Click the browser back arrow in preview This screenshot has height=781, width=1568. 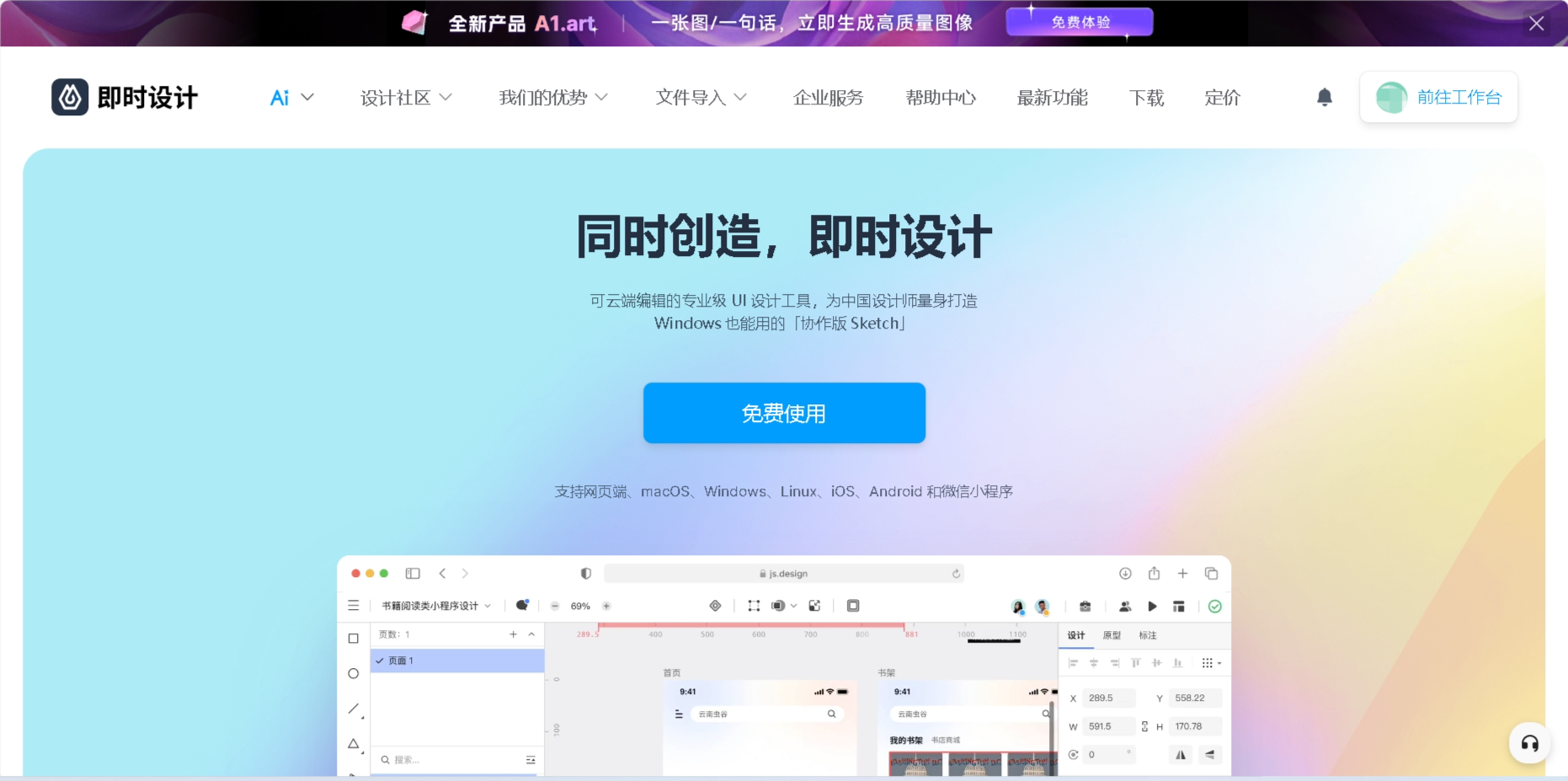click(x=442, y=574)
